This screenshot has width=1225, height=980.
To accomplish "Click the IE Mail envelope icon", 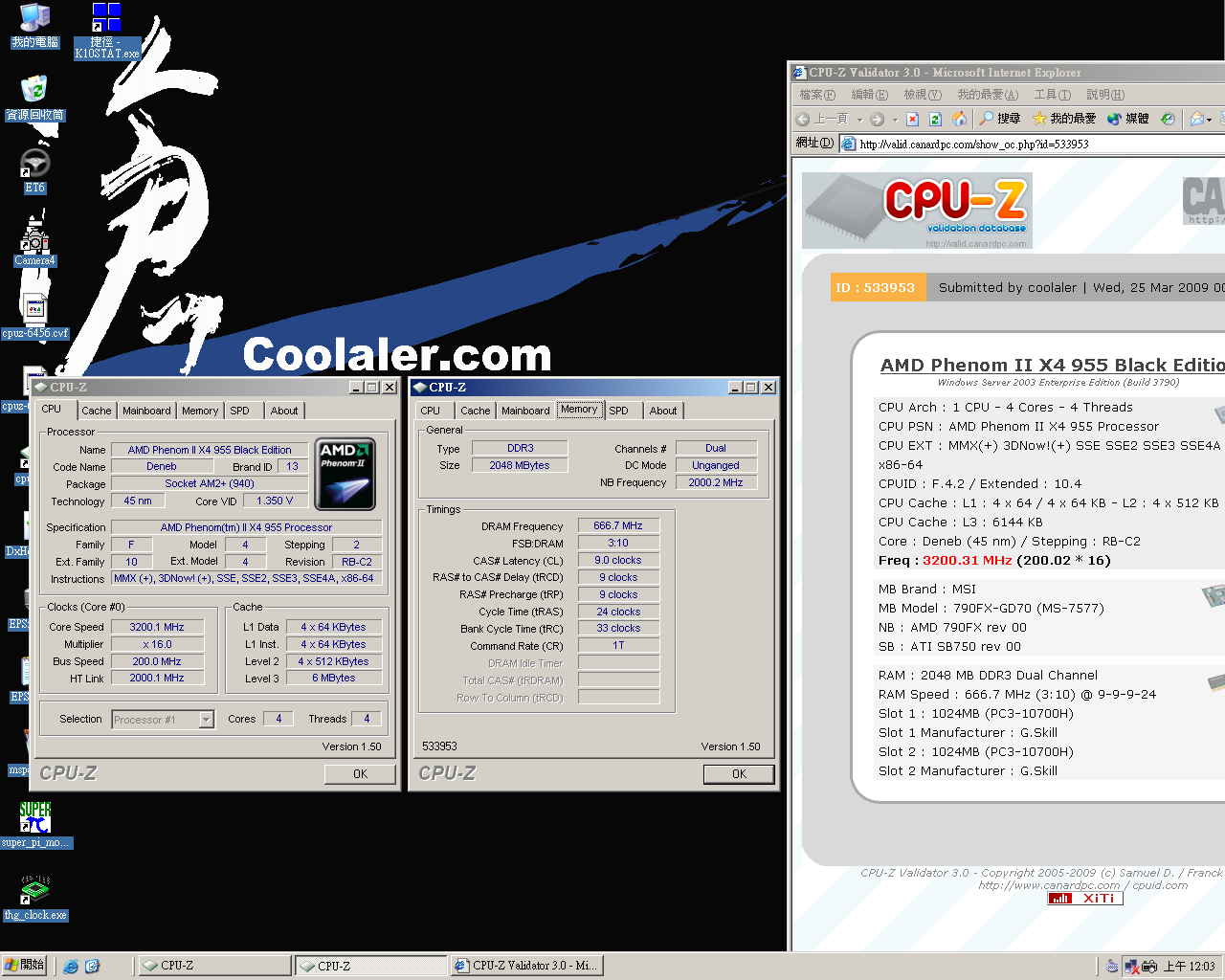I will click(x=1196, y=119).
